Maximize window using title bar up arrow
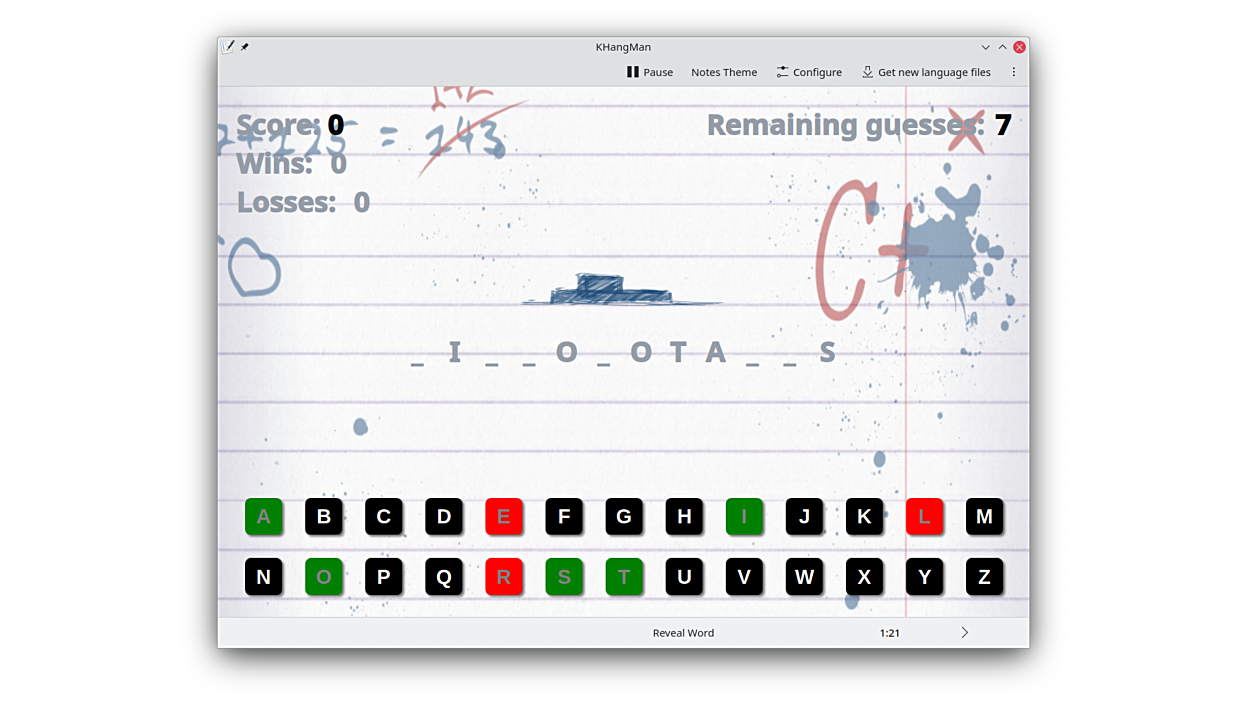This screenshot has width=1248, height=702. click(1002, 47)
